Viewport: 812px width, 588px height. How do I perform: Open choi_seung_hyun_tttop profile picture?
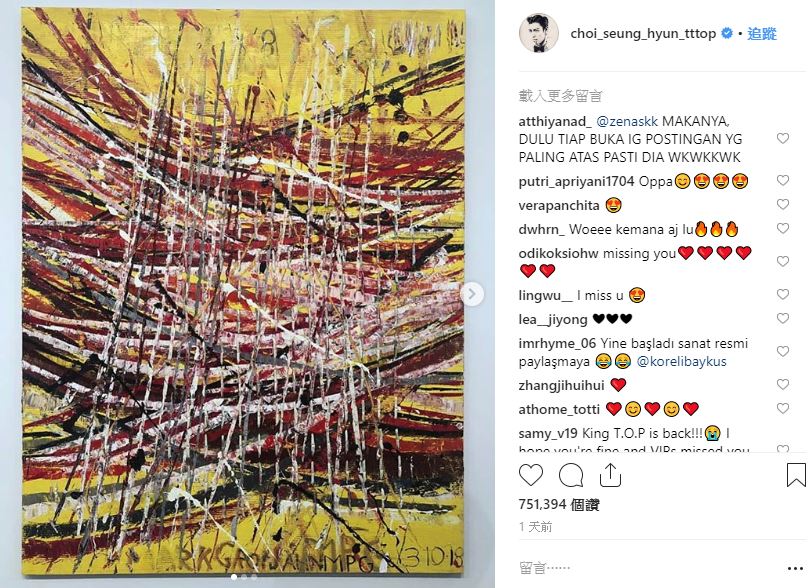539,34
